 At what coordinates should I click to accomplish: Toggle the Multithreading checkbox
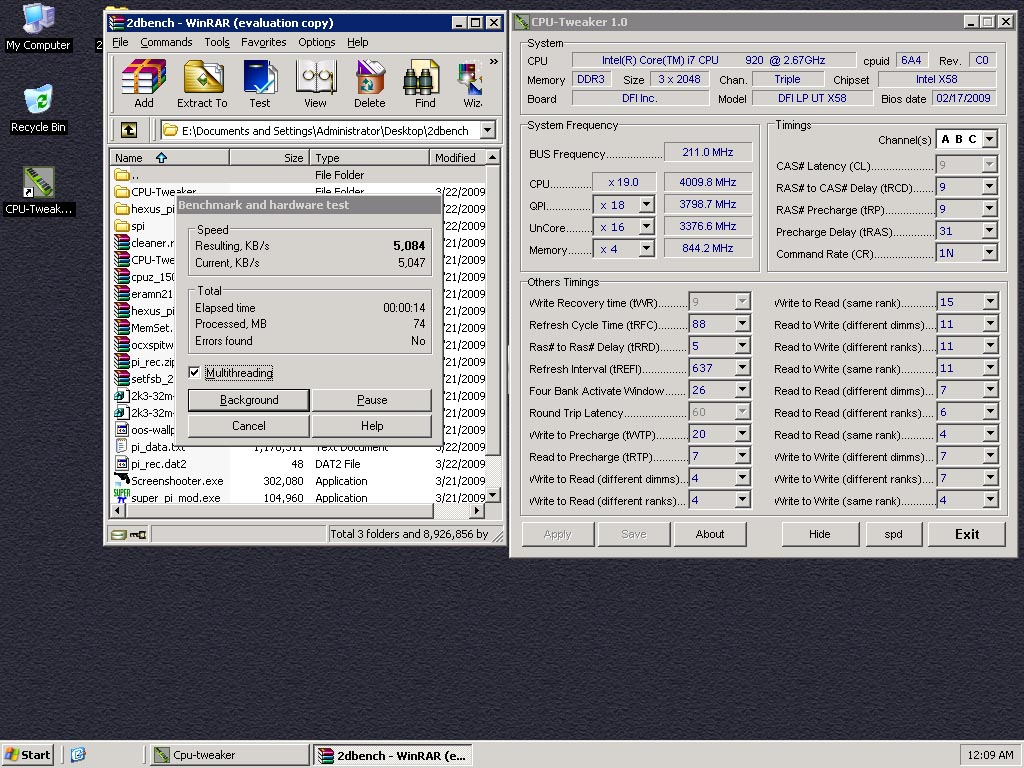click(194, 372)
